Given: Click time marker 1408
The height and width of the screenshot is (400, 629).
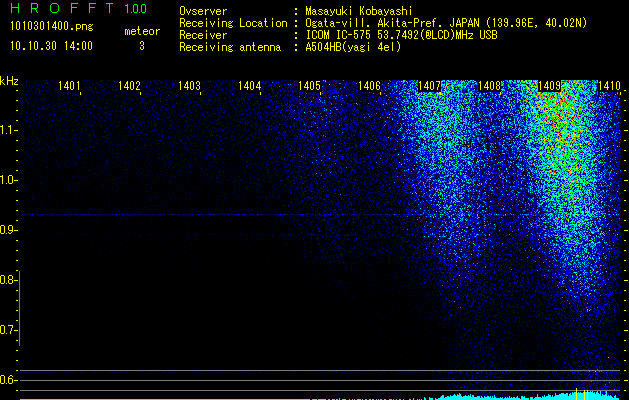Looking at the screenshot, I should [x=489, y=85].
